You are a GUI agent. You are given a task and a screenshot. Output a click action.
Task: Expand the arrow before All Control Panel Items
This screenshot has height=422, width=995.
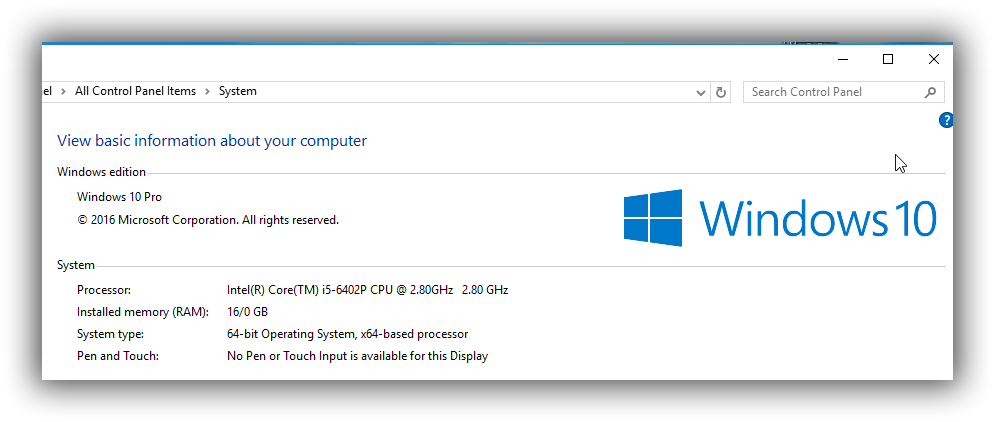click(63, 91)
